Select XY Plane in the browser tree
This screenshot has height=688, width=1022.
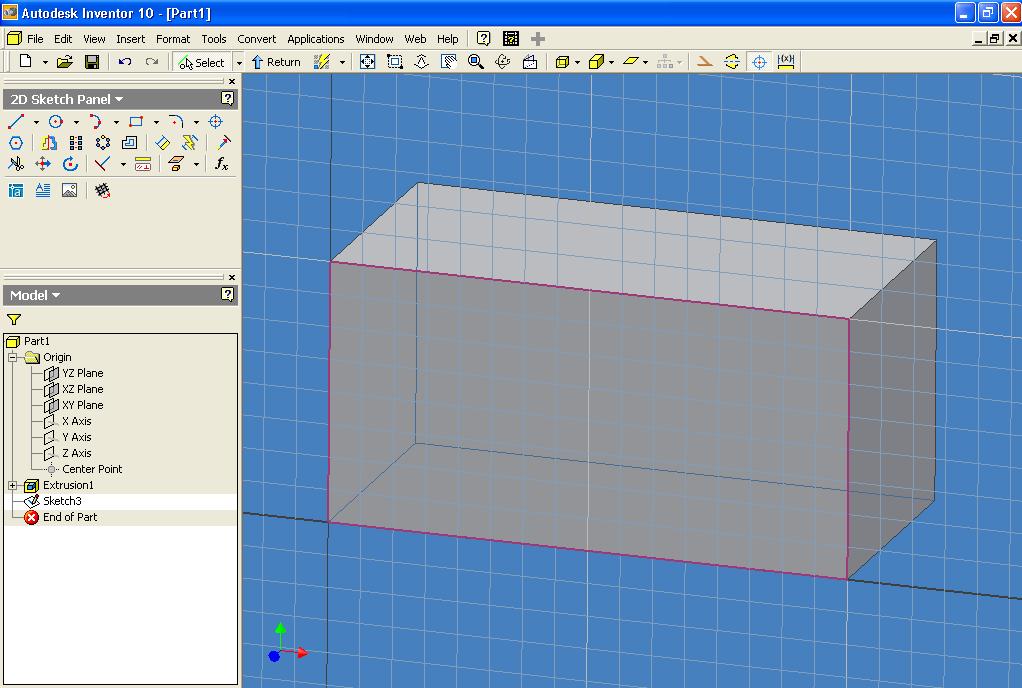(x=82, y=405)
